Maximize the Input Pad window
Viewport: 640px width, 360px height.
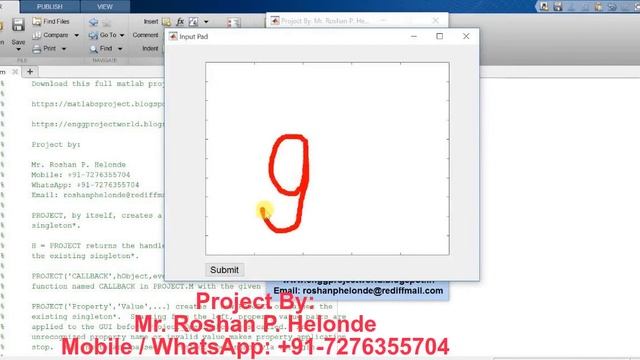pyautogui.click(x=440, y=36)
